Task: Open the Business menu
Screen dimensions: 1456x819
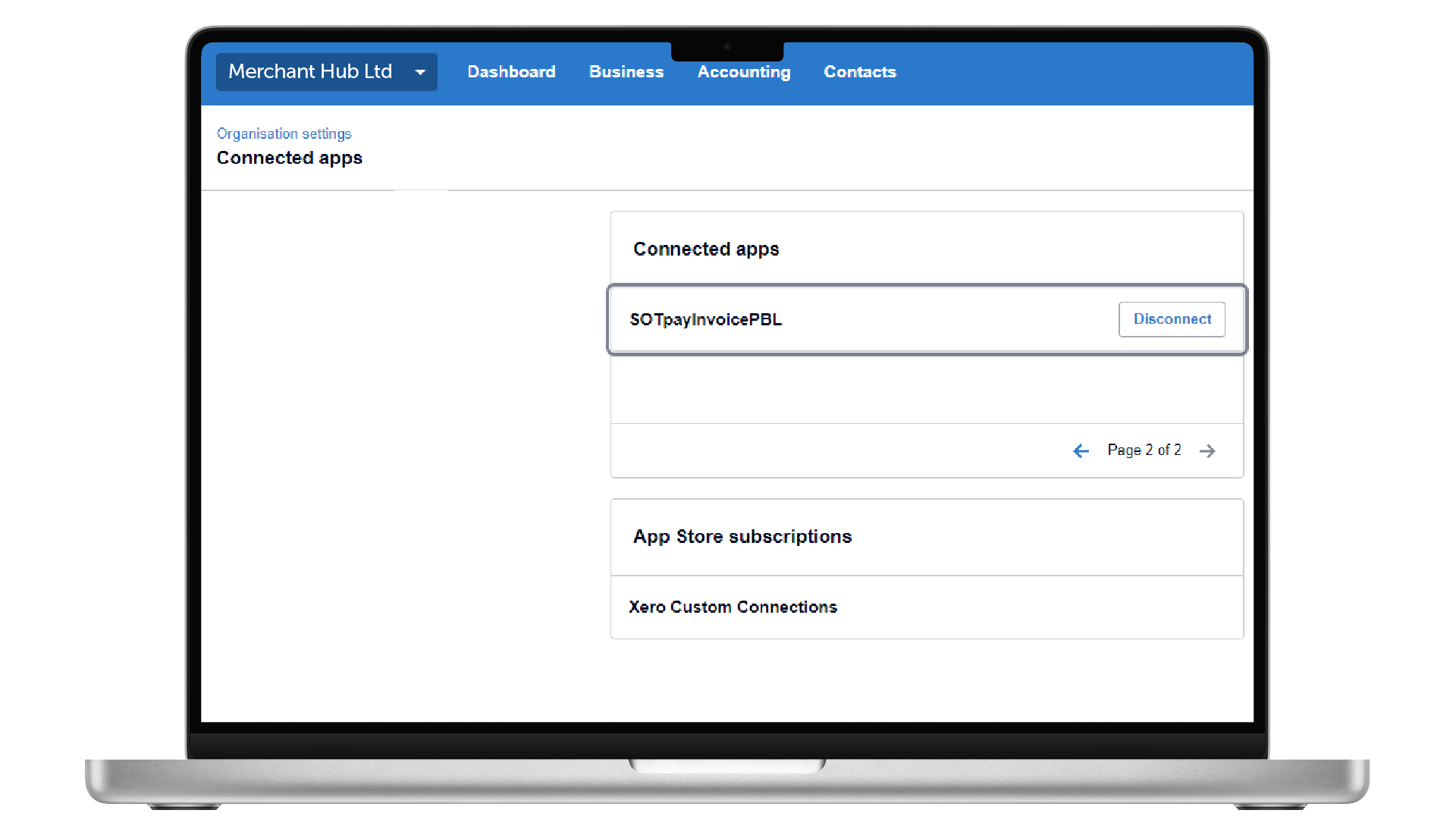Action: click(626, 72)
